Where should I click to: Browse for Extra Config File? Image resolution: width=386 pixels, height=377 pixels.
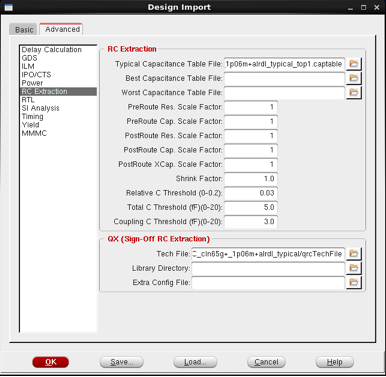(354, 283)
